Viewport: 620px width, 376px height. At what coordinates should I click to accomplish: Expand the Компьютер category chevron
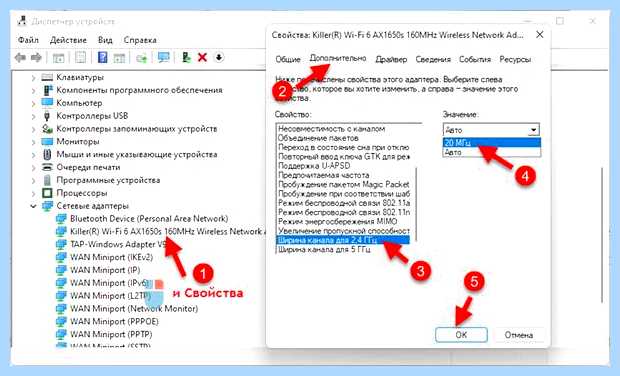pyautogui.click(x=33, y=103)
